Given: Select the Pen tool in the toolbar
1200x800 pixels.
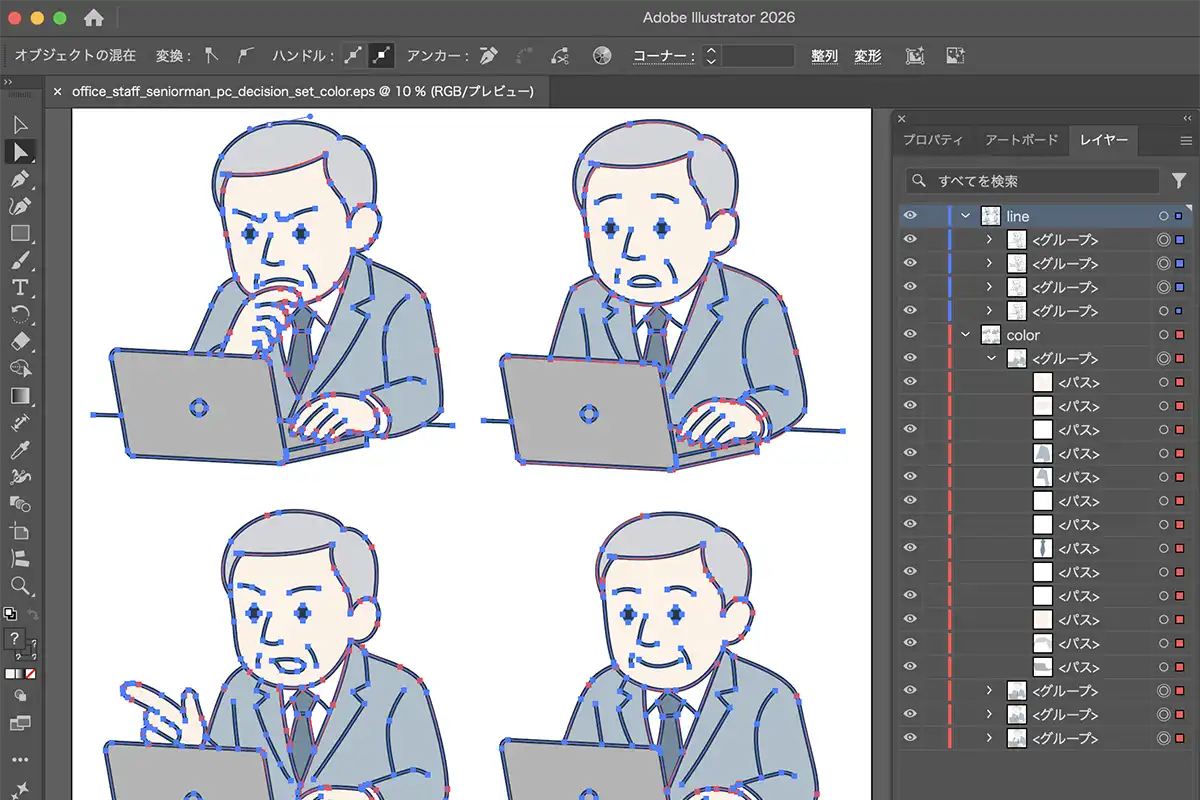Looking at the screenshot, I should tap(20, 182).
